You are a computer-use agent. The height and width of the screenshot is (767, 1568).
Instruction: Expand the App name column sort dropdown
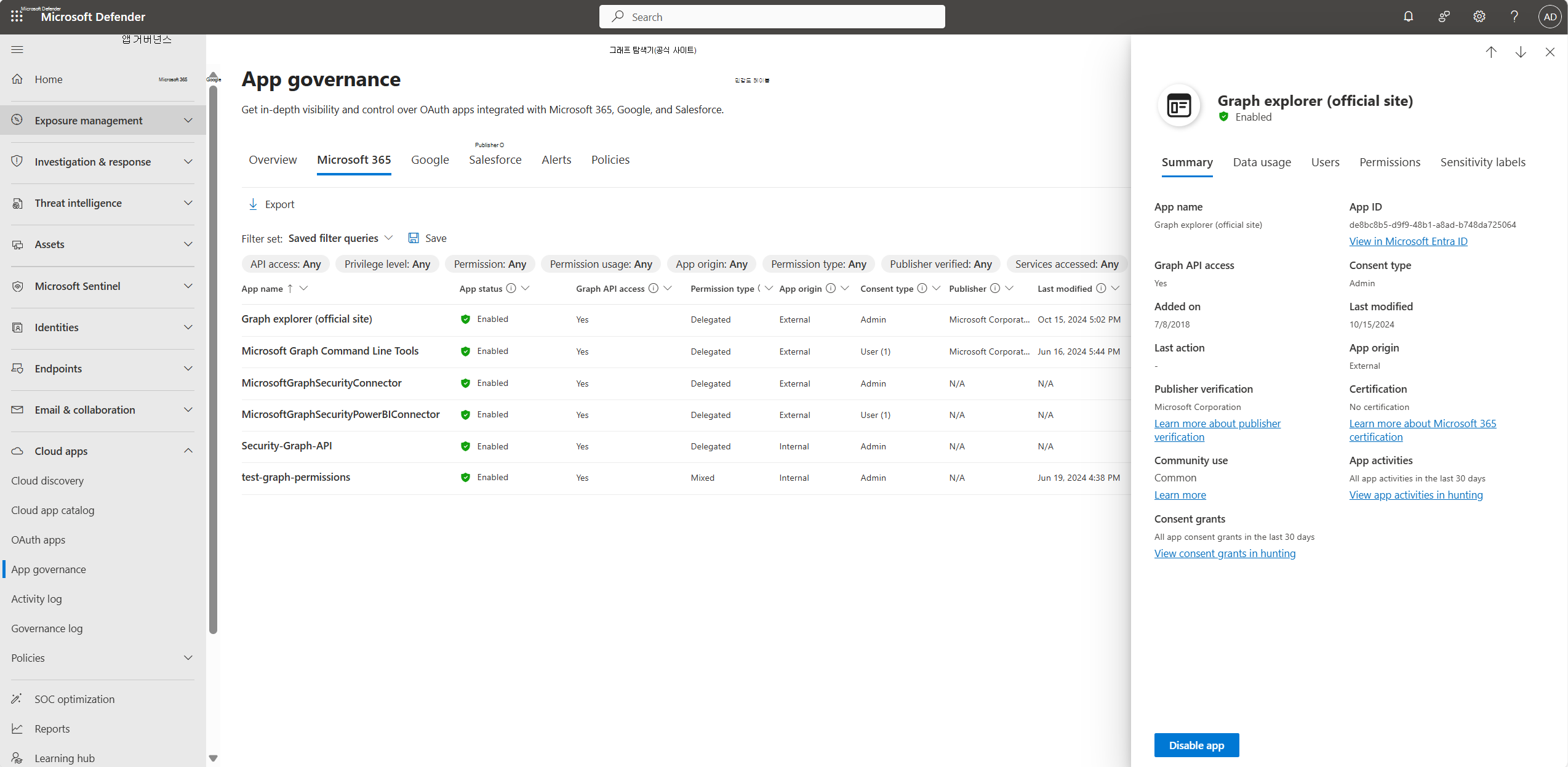click(304, 288)
